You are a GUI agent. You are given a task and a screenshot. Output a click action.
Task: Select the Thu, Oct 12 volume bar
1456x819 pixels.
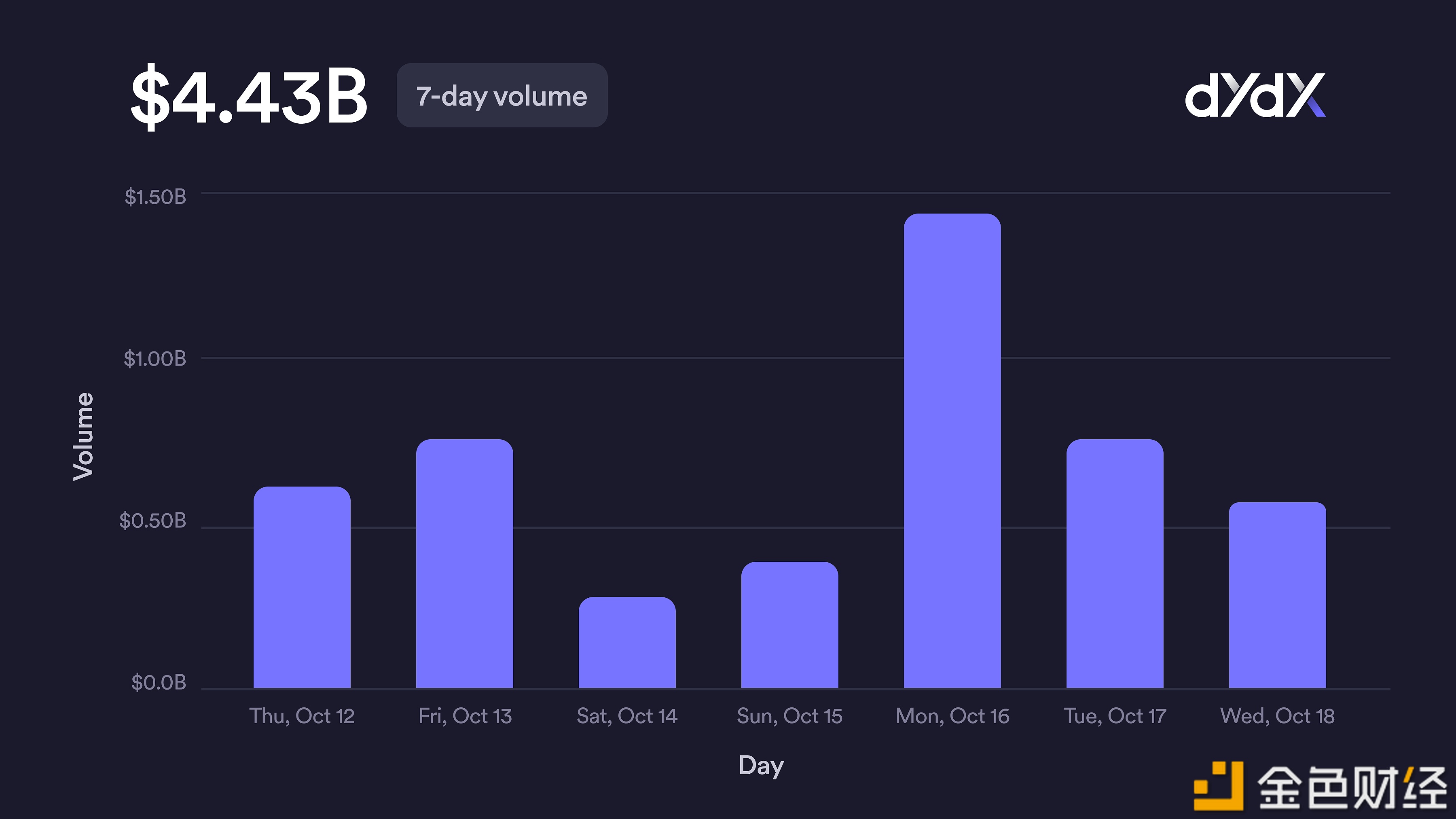point(302,588)
